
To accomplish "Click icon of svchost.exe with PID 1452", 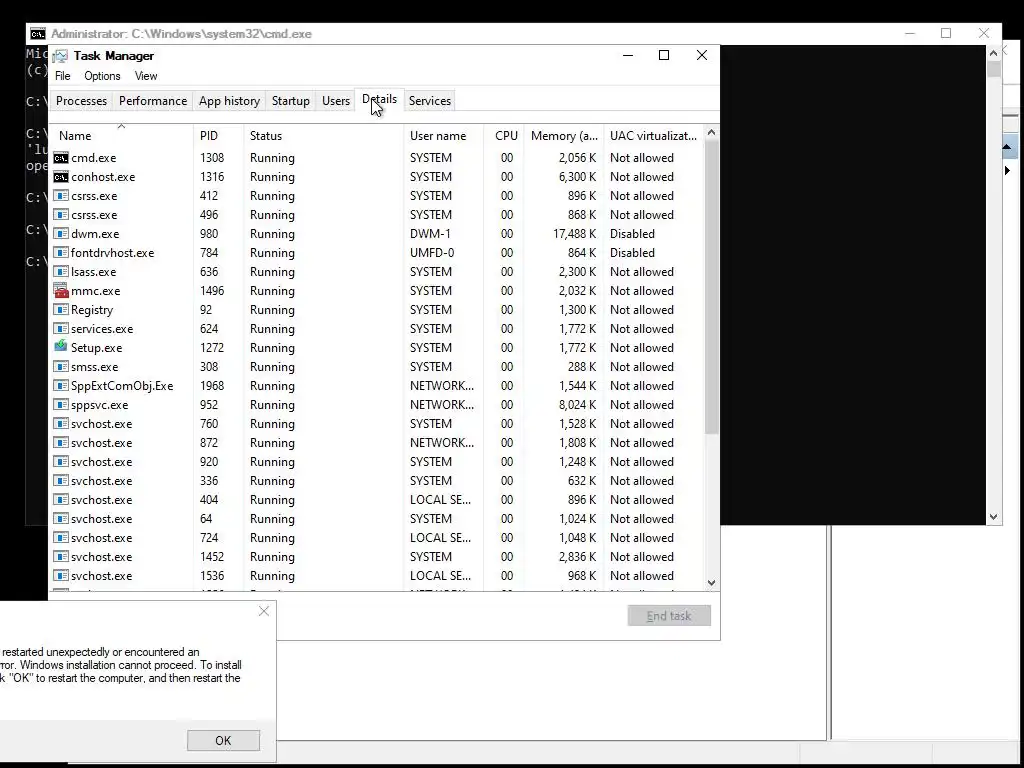I will point(61,556).
